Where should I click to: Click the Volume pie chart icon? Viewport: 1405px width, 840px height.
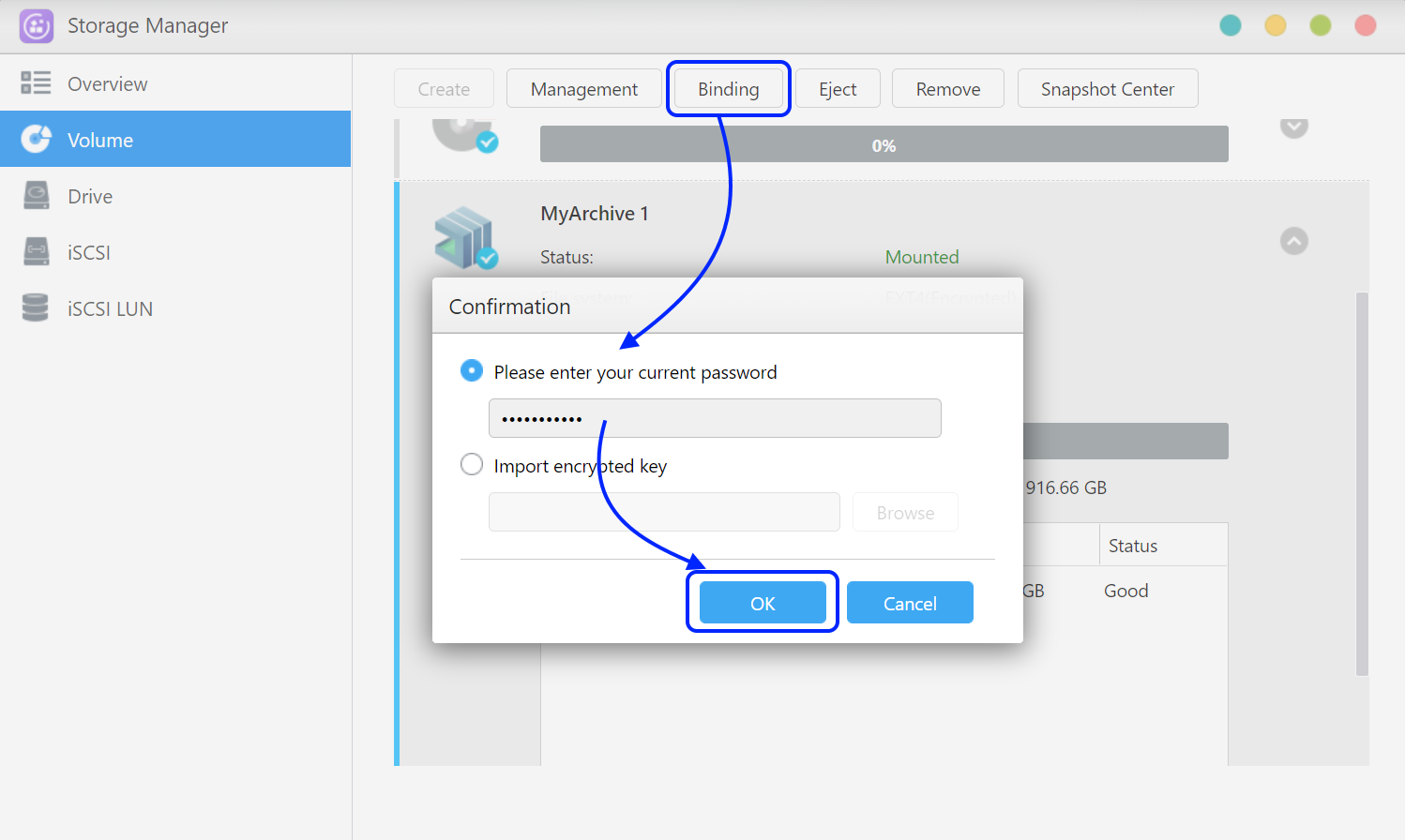pyautogui.click(x=36, y=140)
